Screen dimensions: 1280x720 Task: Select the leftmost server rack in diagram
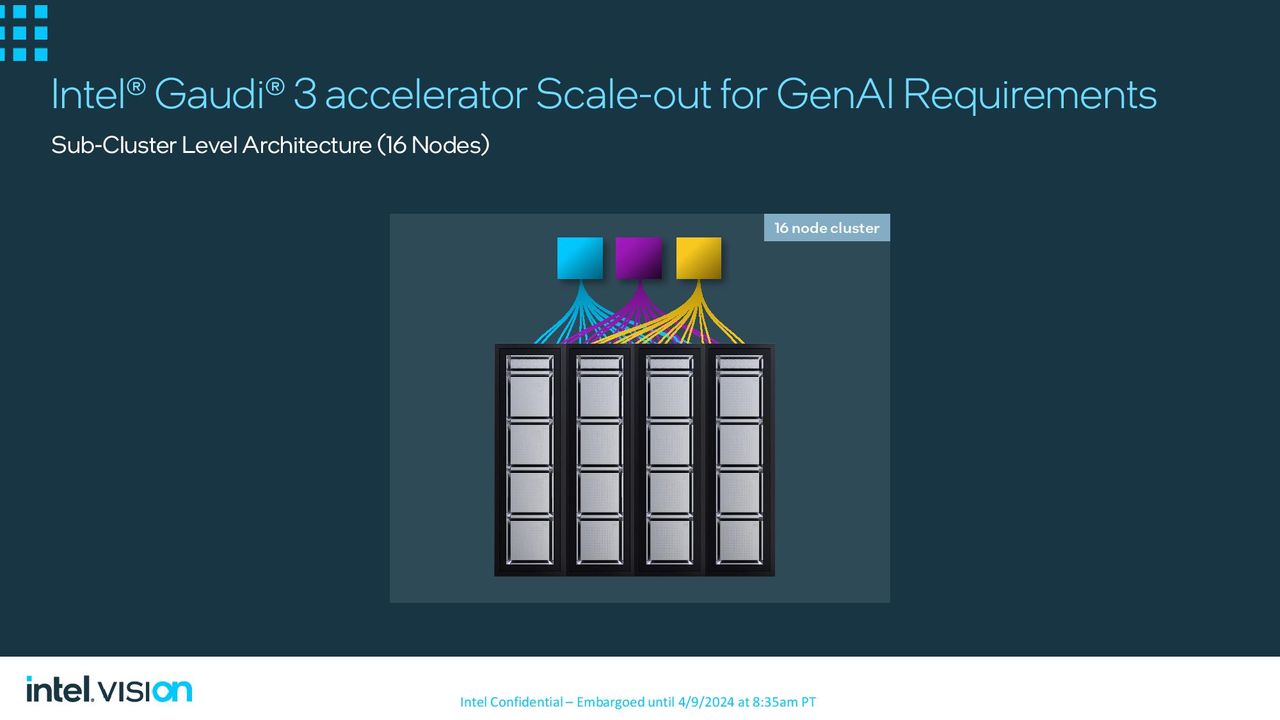point(530,460)
